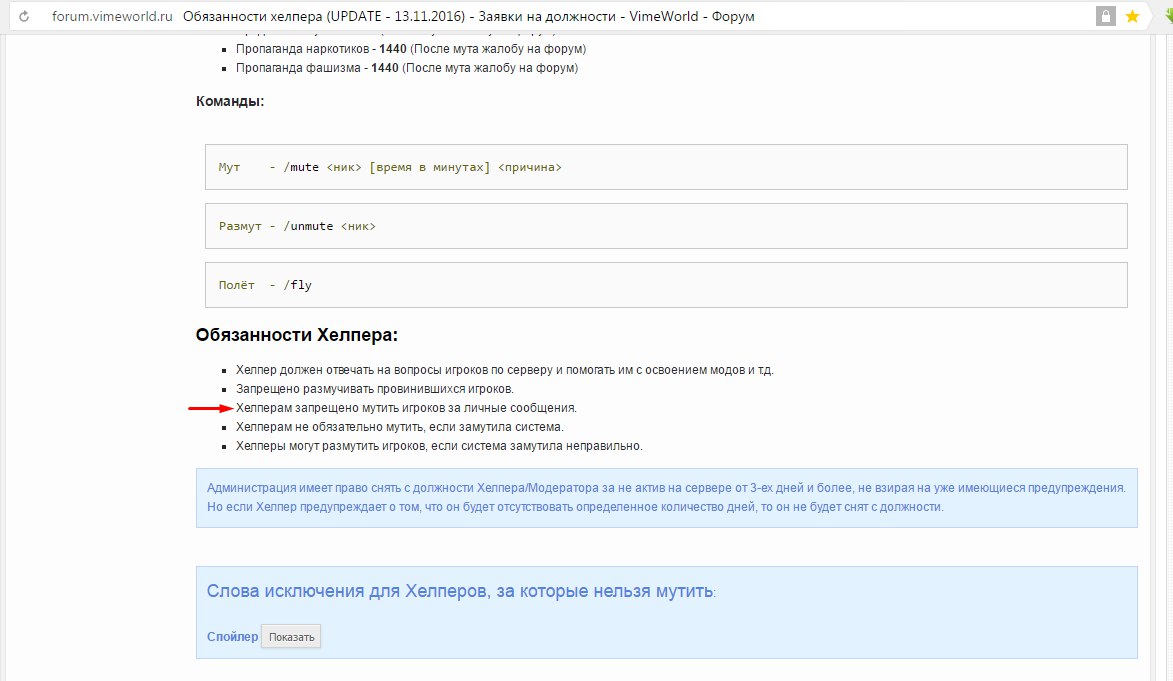The height and width of the screenshot is (681, 1173).
Task: Click the red arrow pointing at the rule
Action: click(209, 408)
